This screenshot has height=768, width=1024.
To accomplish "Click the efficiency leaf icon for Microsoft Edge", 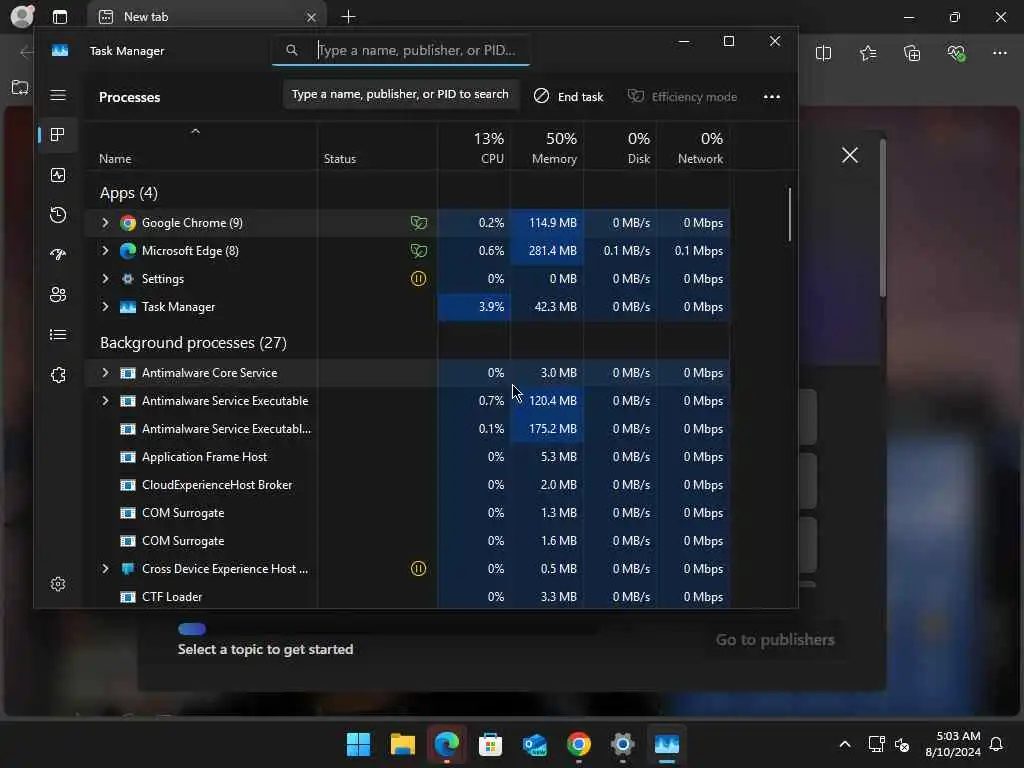I will click(419, 251).
